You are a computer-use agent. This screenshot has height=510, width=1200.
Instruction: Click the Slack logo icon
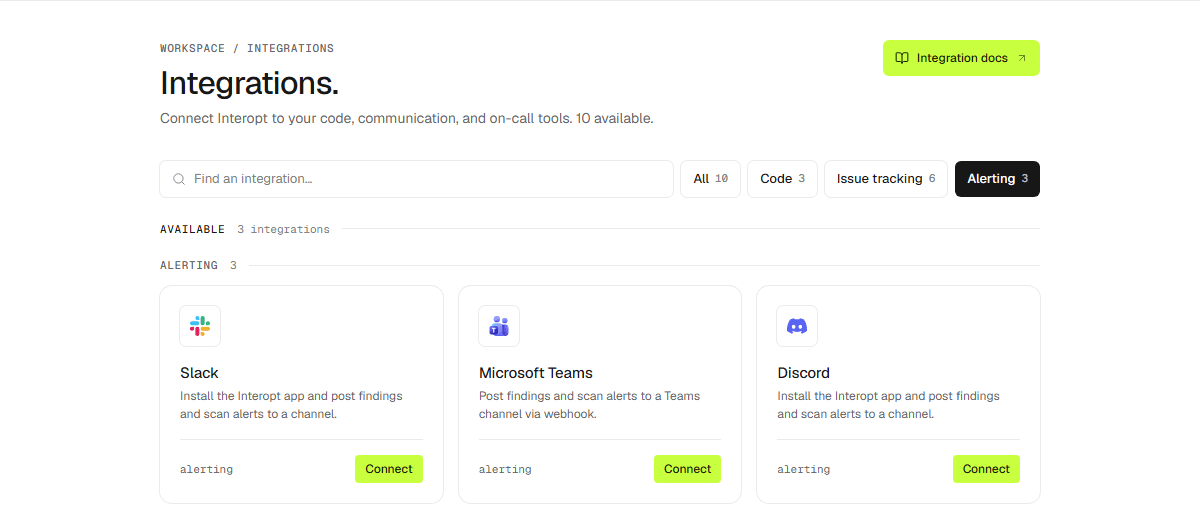click(200, 326)
